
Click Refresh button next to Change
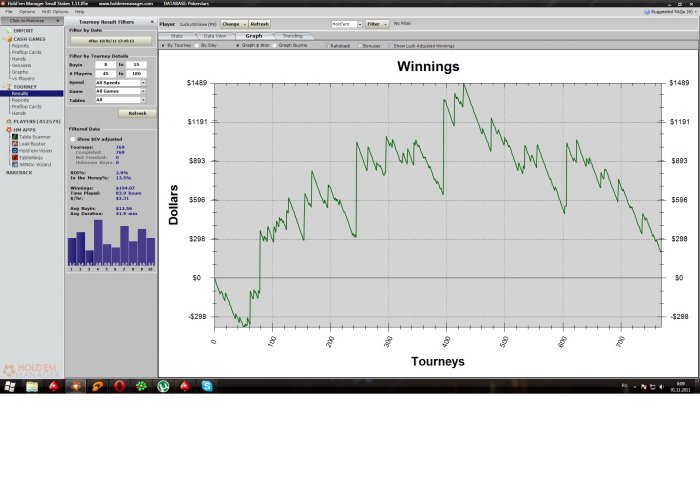tap(259, 24)
